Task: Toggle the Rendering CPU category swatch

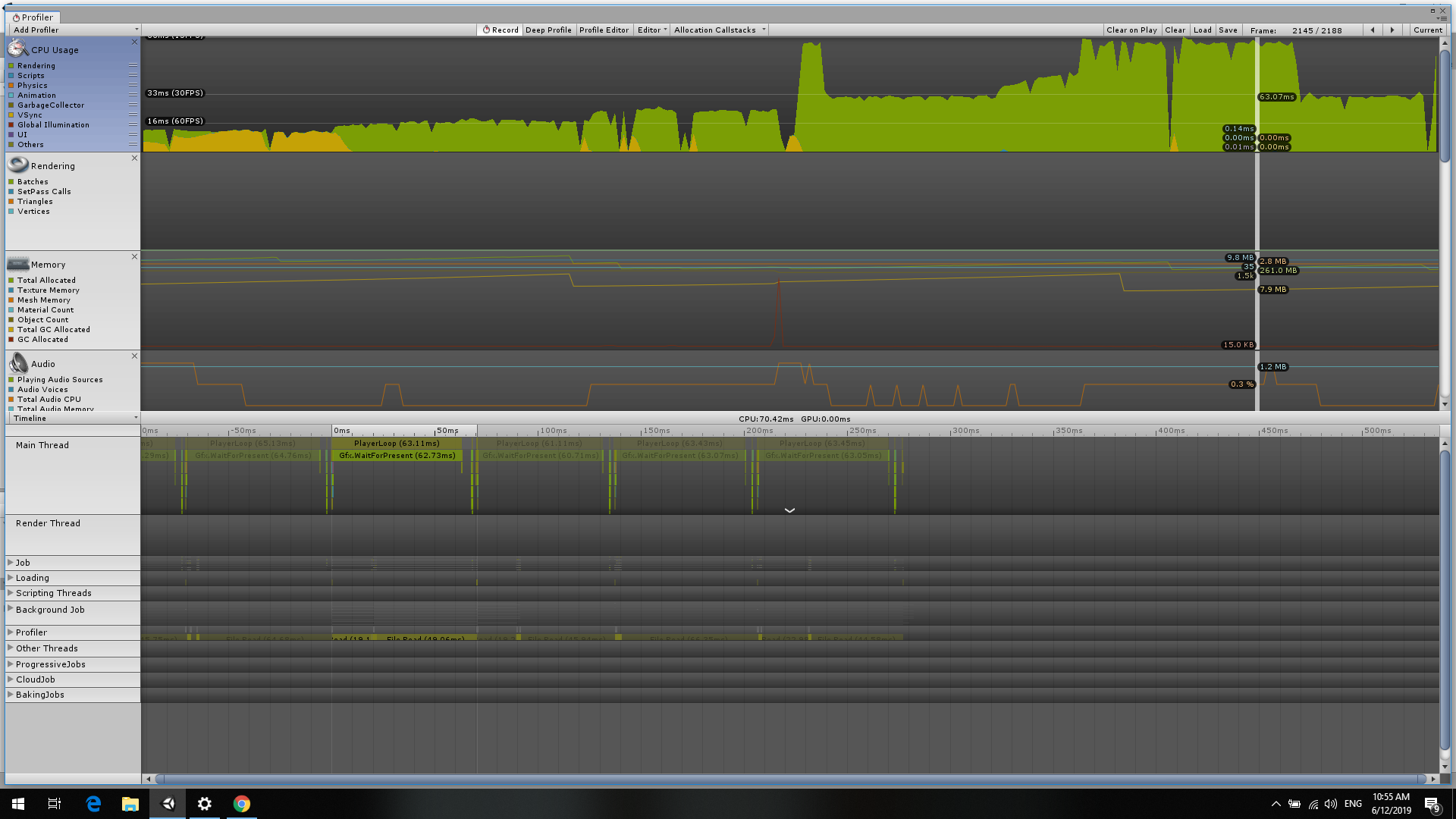Action: (11, 66)
